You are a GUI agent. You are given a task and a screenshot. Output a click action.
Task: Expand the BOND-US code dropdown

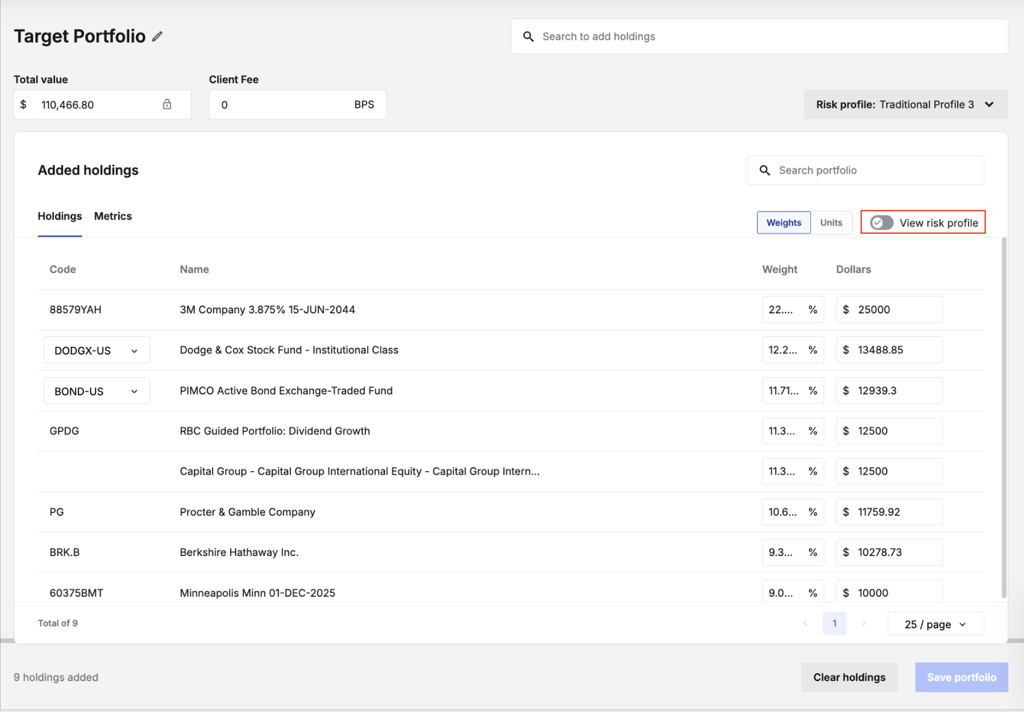[97, 391]
